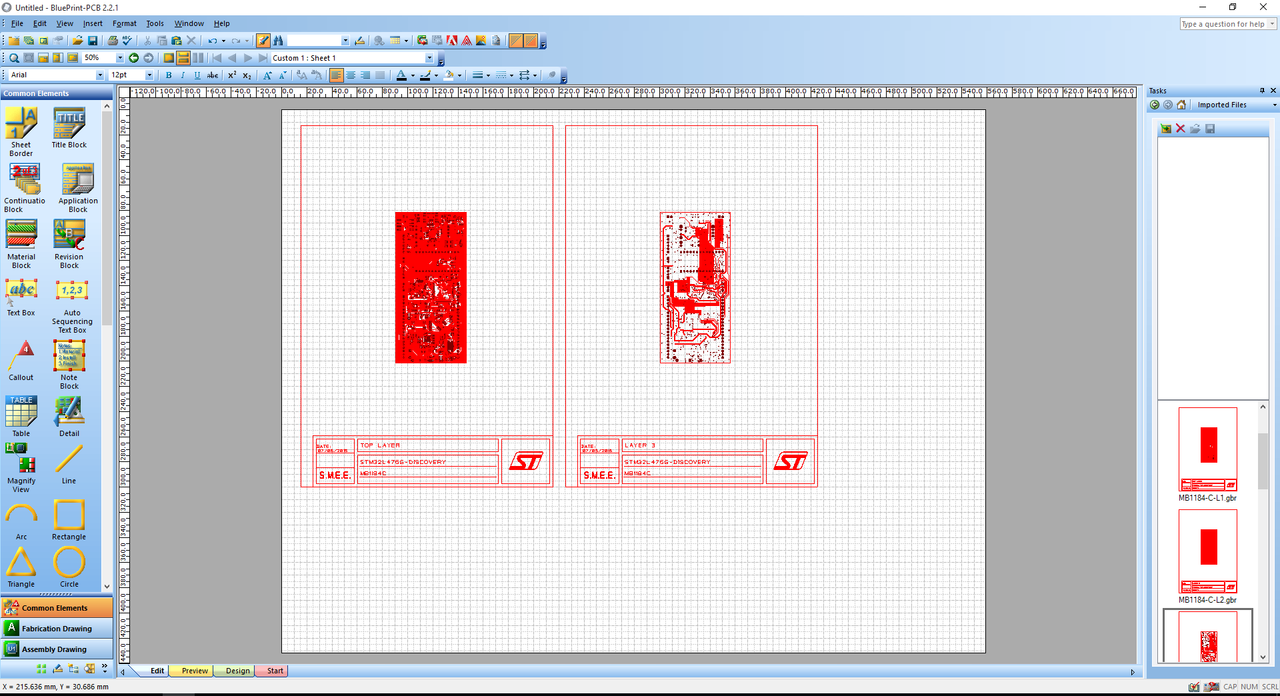This screenshot has width=1280, height=696.
Task: Open the 12pt font size dropdown
Action: 149,75
